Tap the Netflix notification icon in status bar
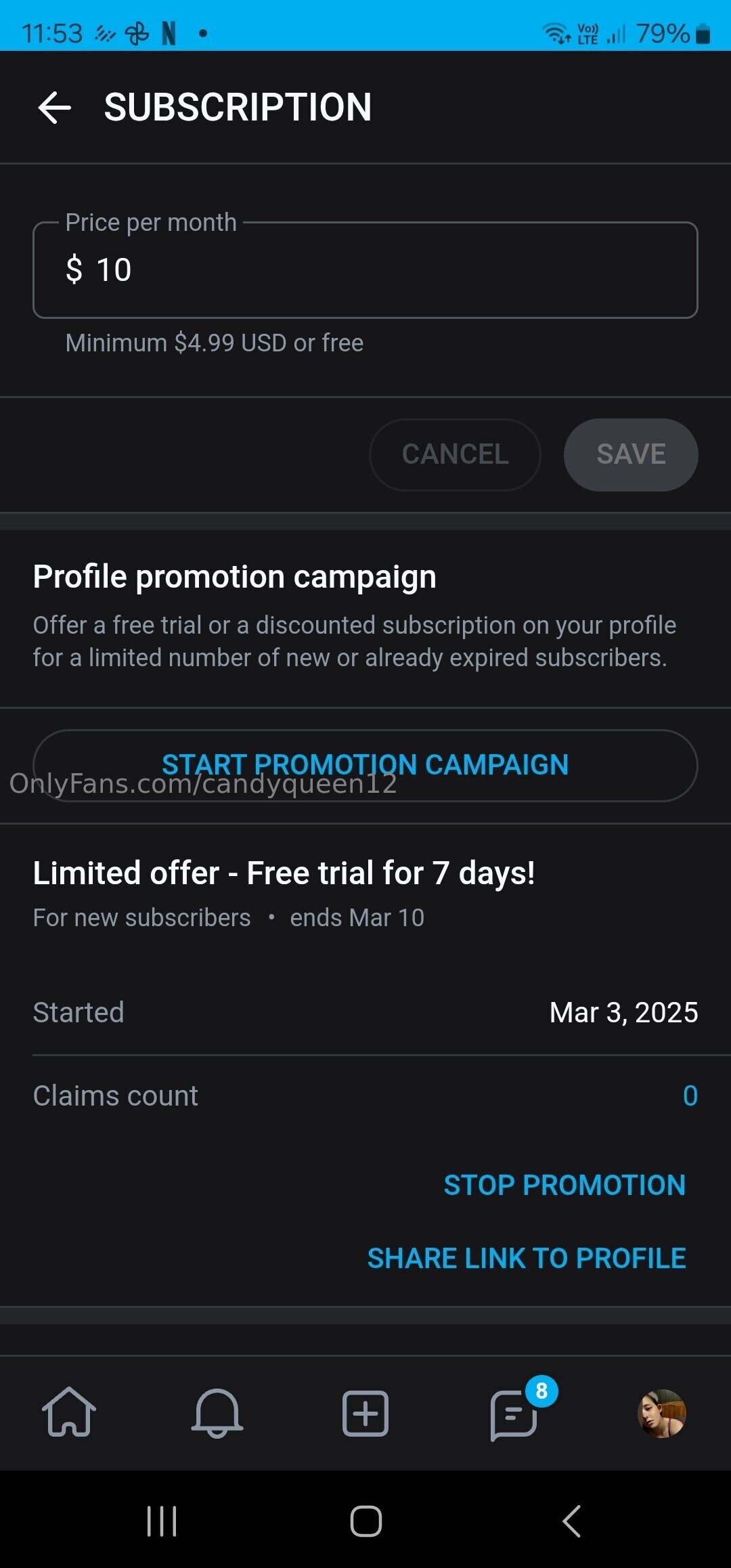The image size is (731, 1568). pyautogui.click(x=169, y=33)
